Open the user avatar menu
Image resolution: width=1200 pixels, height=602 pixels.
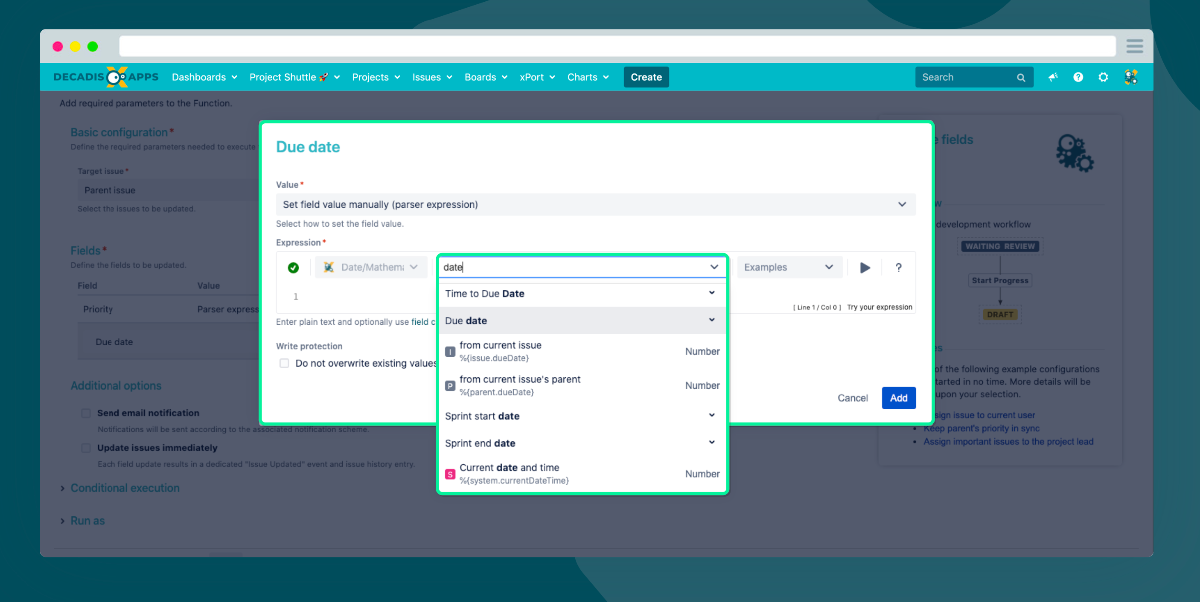pos(1131,77)
